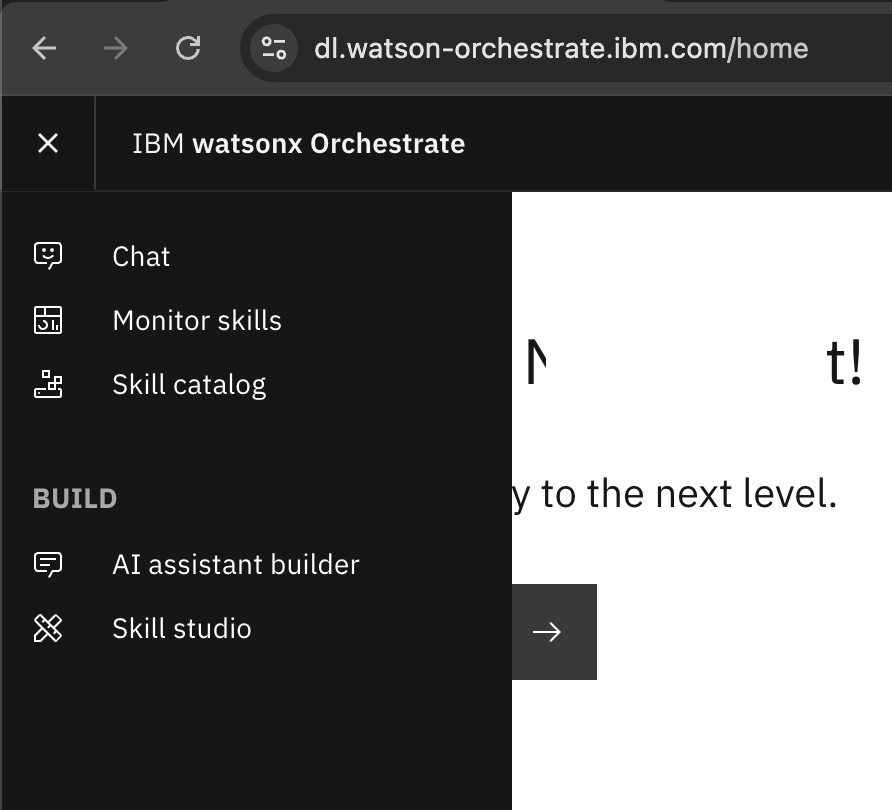Select the Skill studio menu label
Screen dimensions: 892x810
(182, 629)
